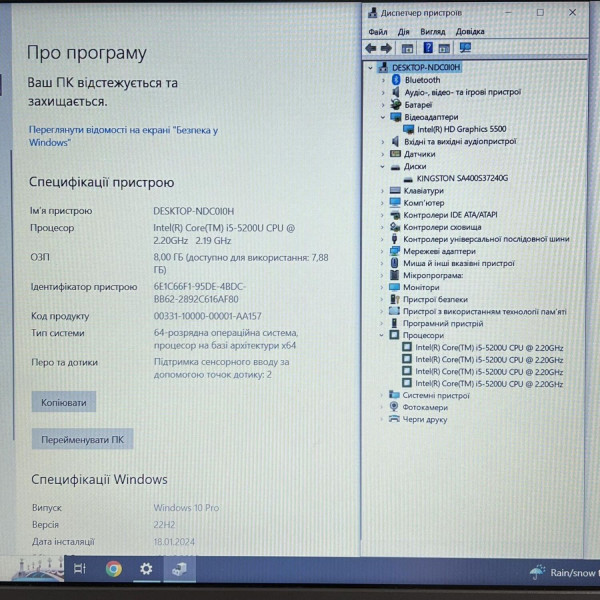
Task: Expand the Контролери IDE ATA/ATAPI category
Action: pyautogui.click(x=382, y=215)
